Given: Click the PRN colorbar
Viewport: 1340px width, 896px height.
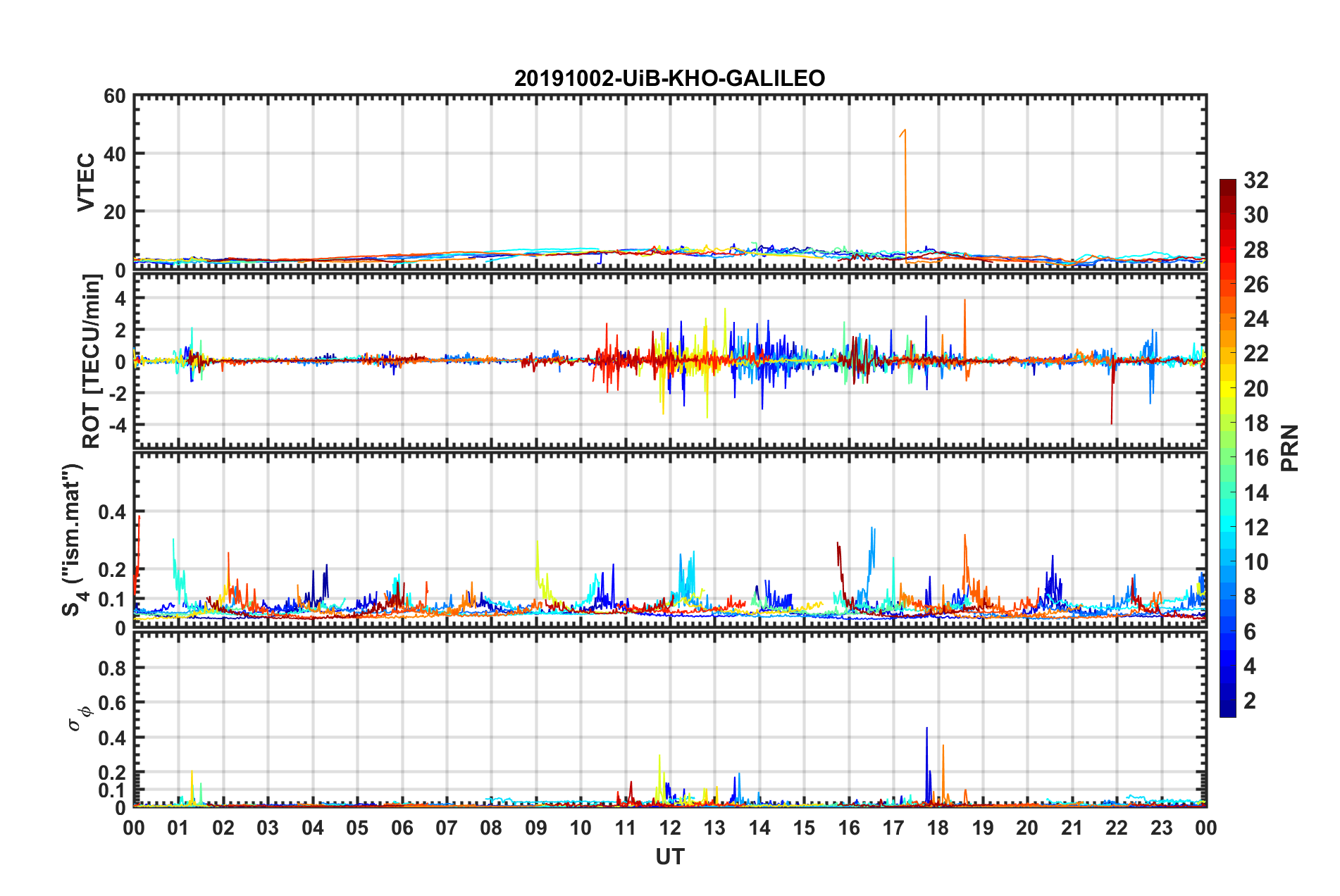Looking at the screenshot, I should click(x=1227, y=448).
